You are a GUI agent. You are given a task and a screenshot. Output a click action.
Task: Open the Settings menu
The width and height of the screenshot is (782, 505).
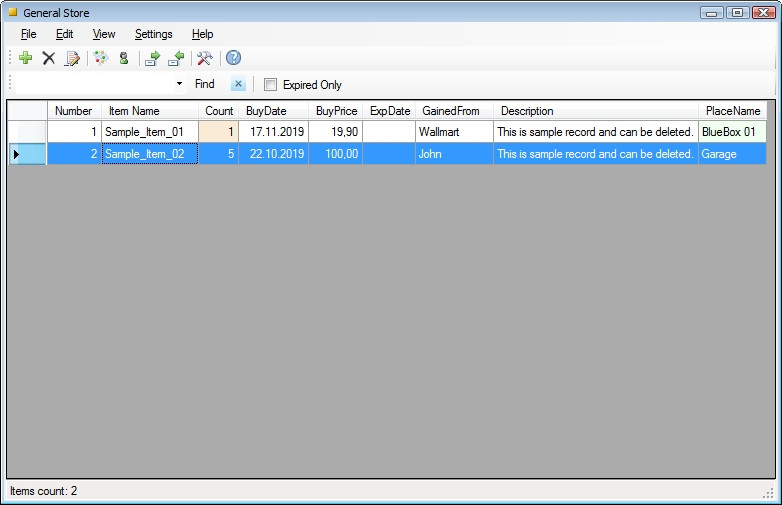point(154,34)
